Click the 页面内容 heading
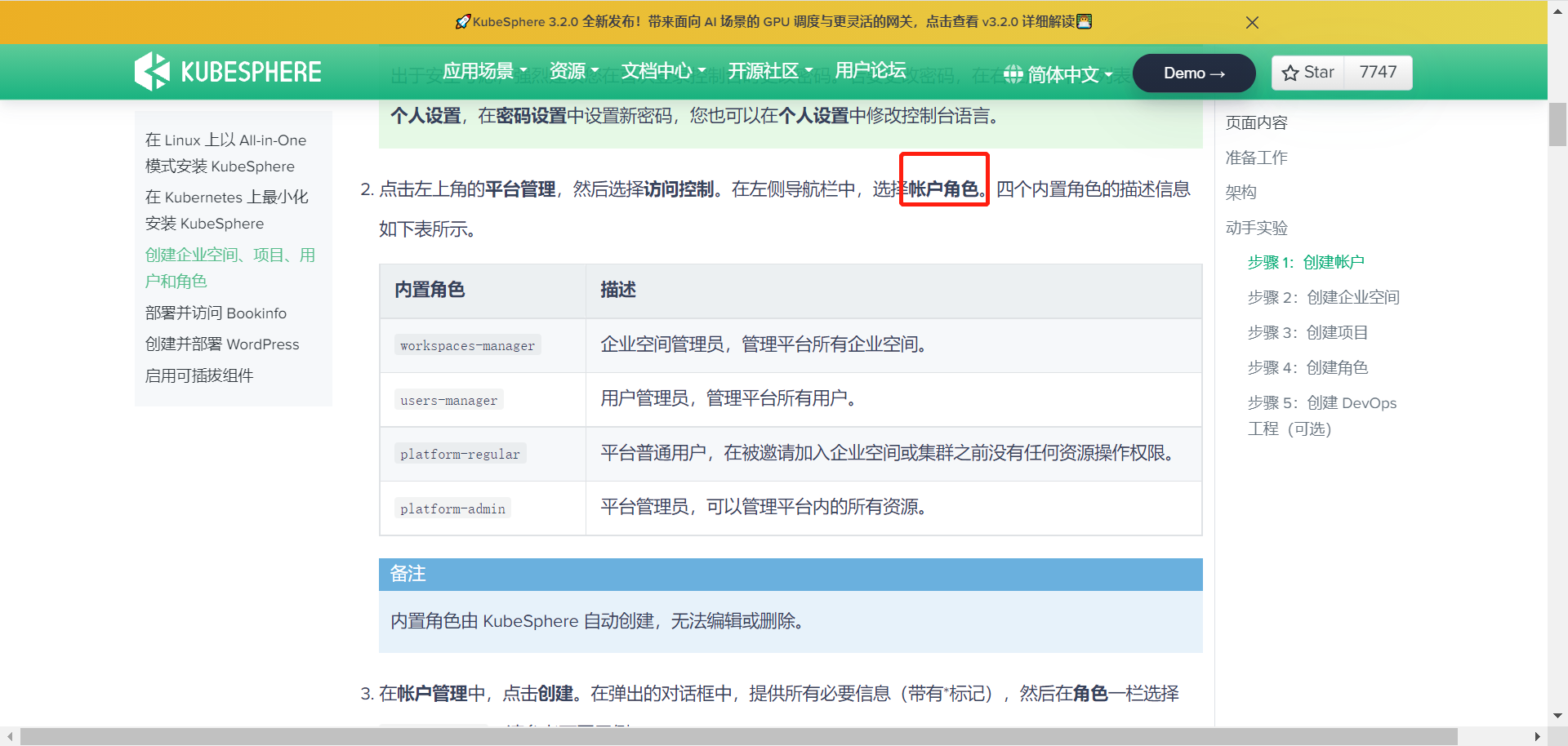 (1256, 122)
